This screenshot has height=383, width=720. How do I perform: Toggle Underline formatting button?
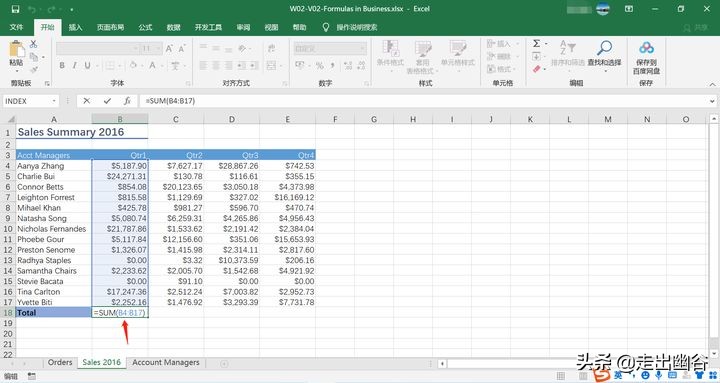(87, 66)
